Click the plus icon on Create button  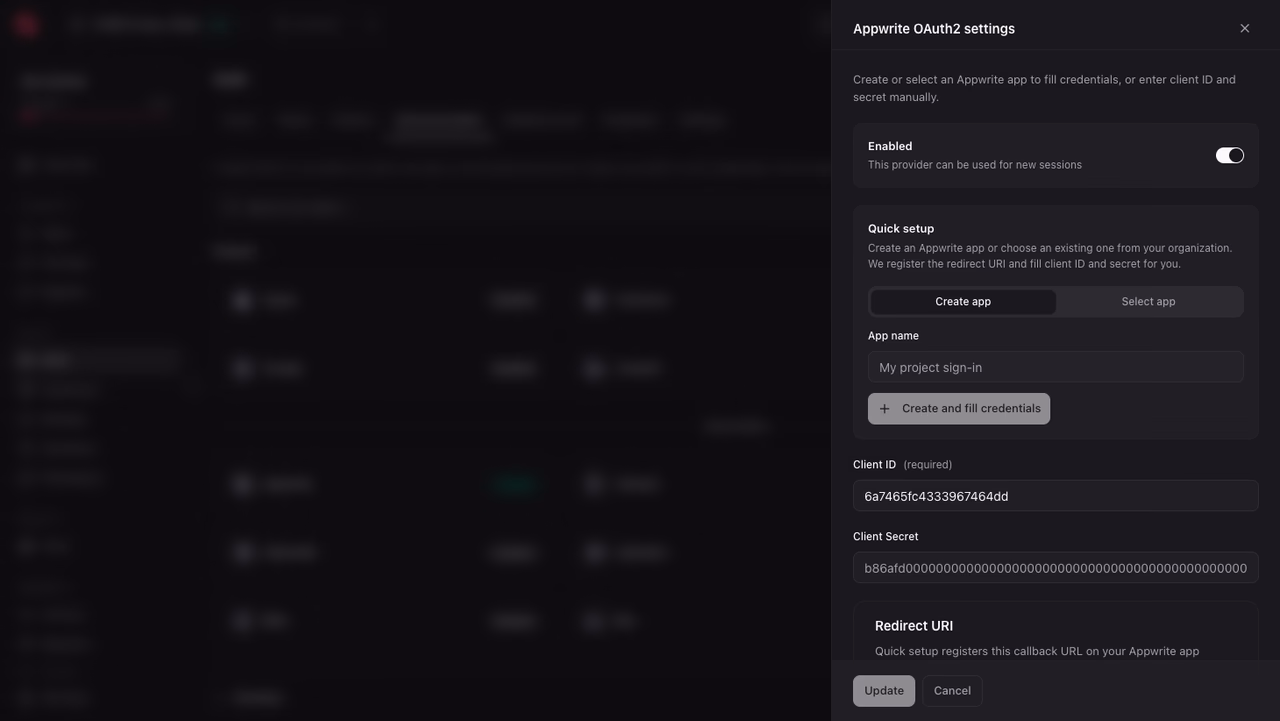click(884, 408)
